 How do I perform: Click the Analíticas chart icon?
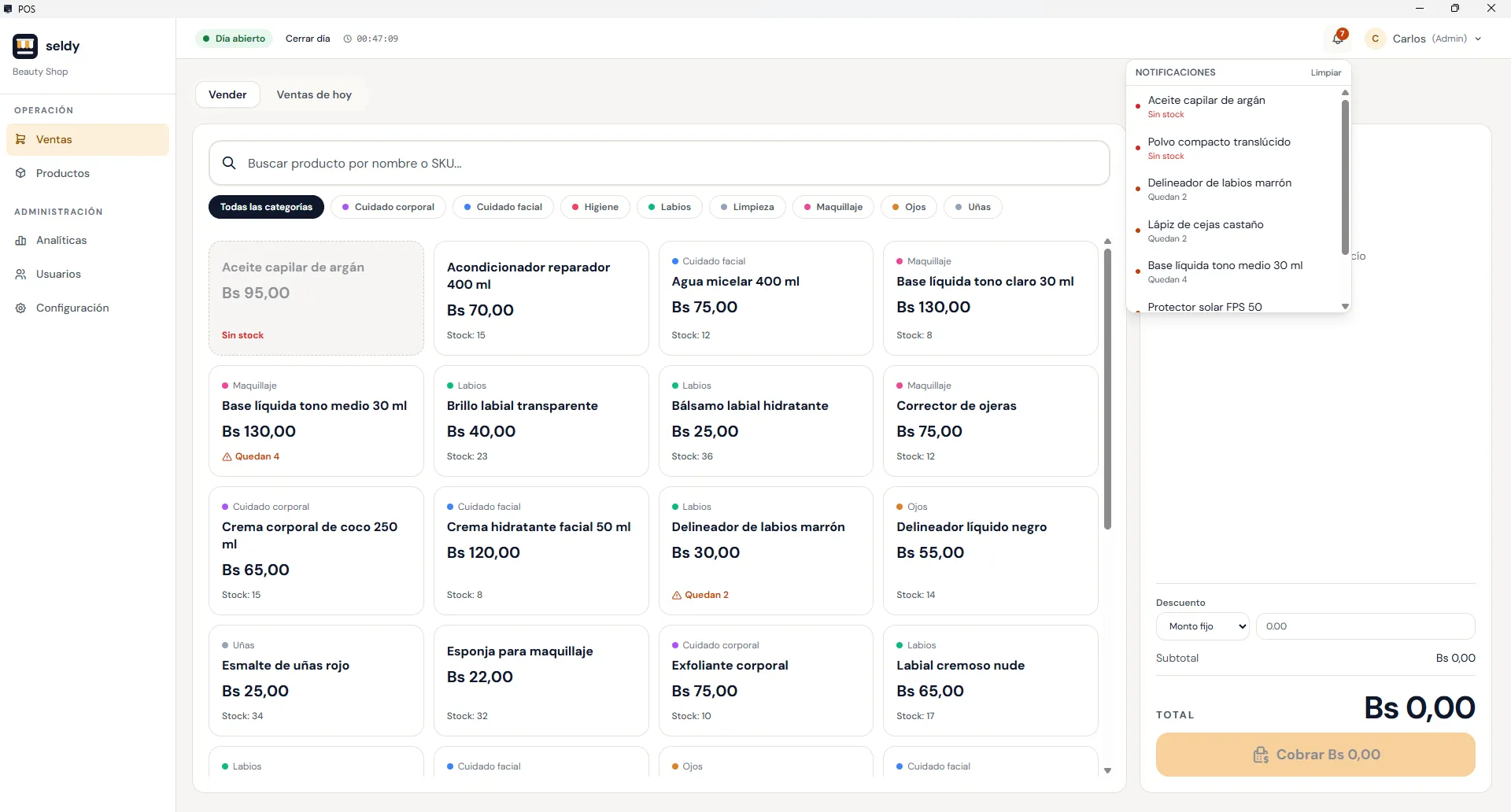pyautogui.click(x=21, y=240)
